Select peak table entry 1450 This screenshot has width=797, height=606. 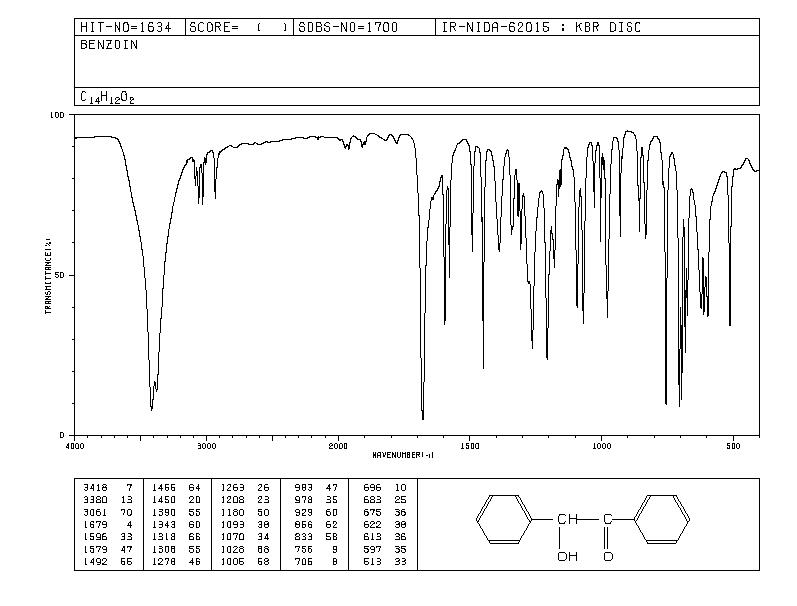(x=164, y=500)
